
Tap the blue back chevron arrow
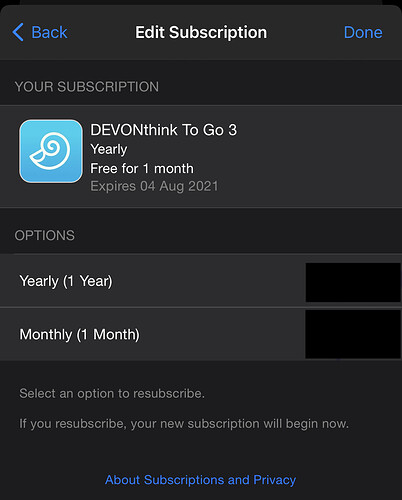point(18,32)
